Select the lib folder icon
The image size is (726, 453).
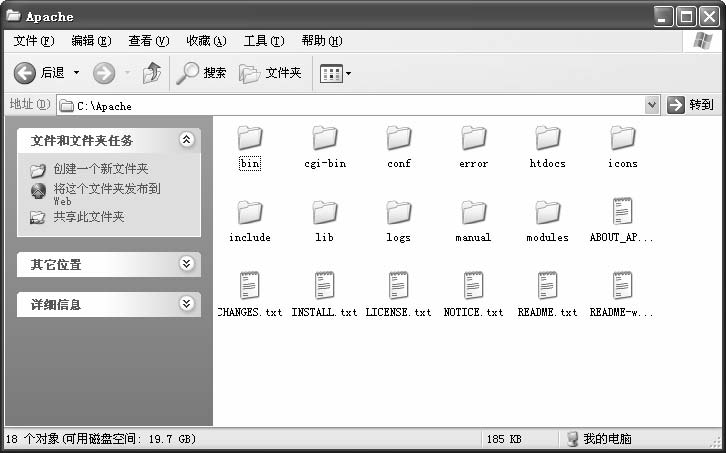[325, 212]
